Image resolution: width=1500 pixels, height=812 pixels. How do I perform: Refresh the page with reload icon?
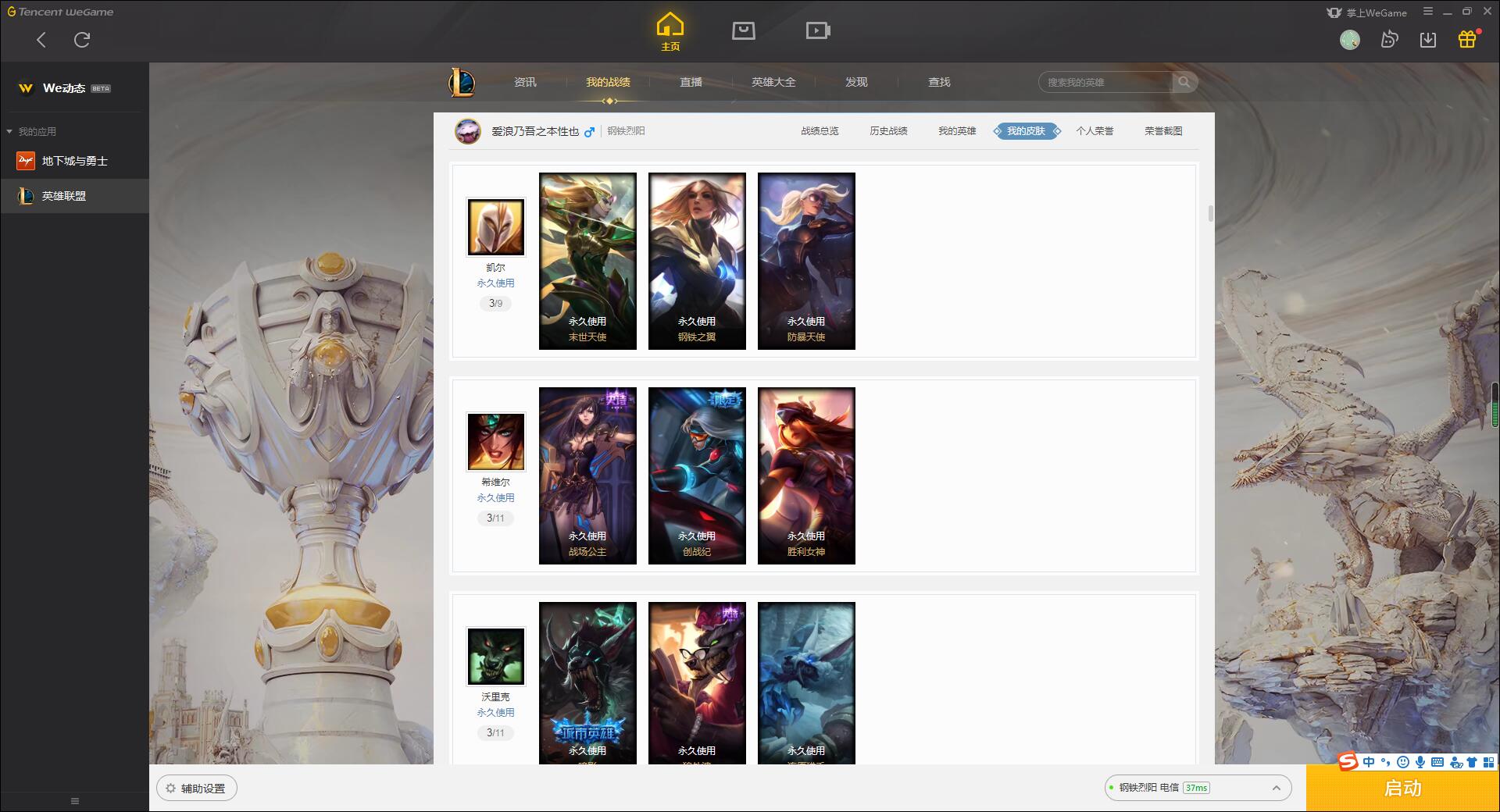coord(82,40)
